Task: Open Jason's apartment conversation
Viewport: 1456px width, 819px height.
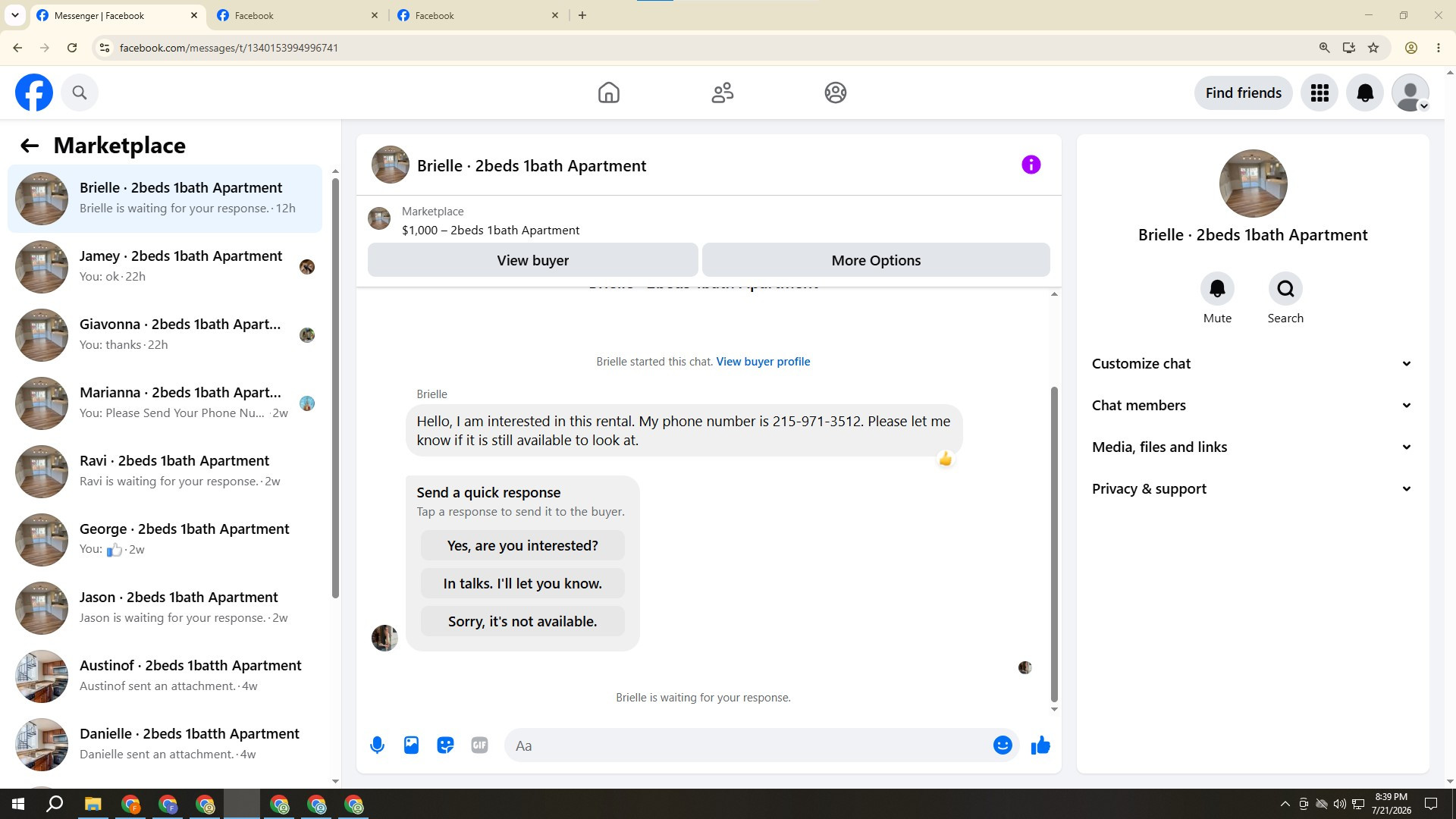Action: point(165,607)
